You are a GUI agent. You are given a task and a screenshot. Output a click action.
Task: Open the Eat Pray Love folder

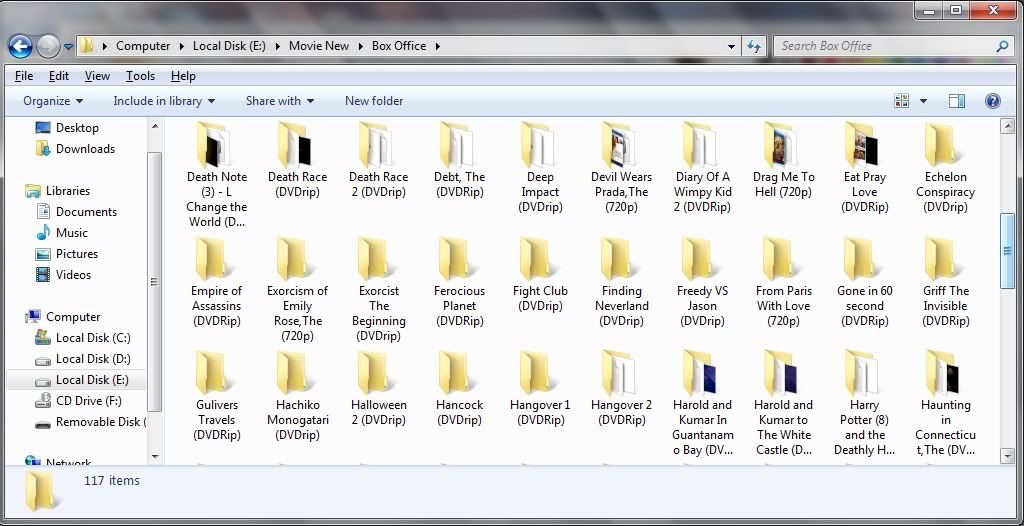[x=865, y=168]
